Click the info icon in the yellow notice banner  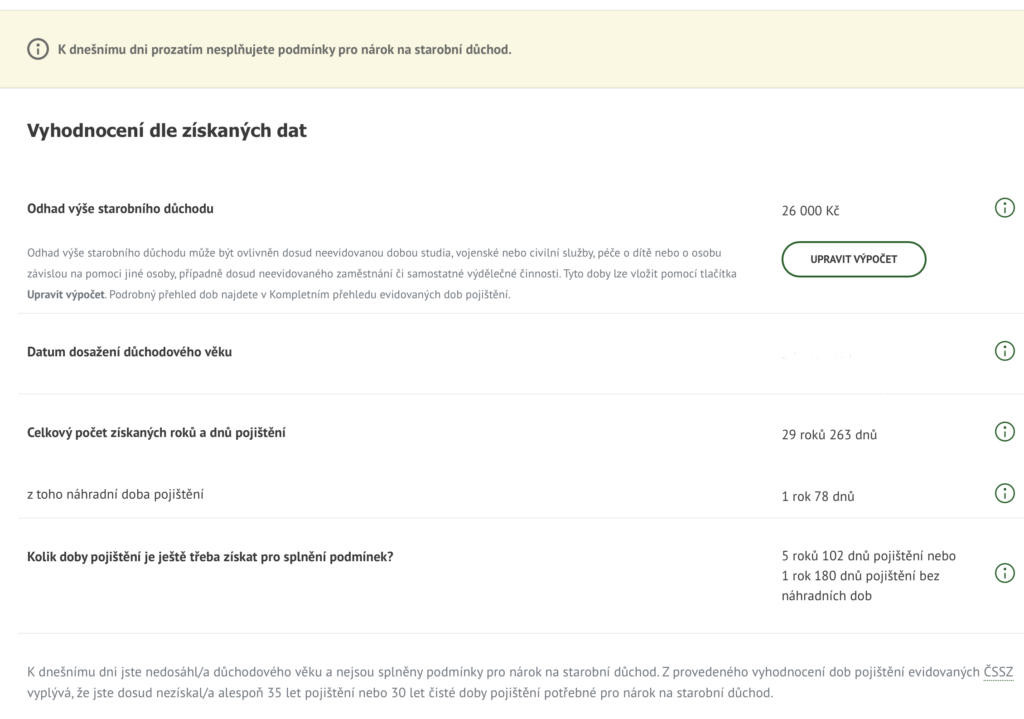(37, 49)
